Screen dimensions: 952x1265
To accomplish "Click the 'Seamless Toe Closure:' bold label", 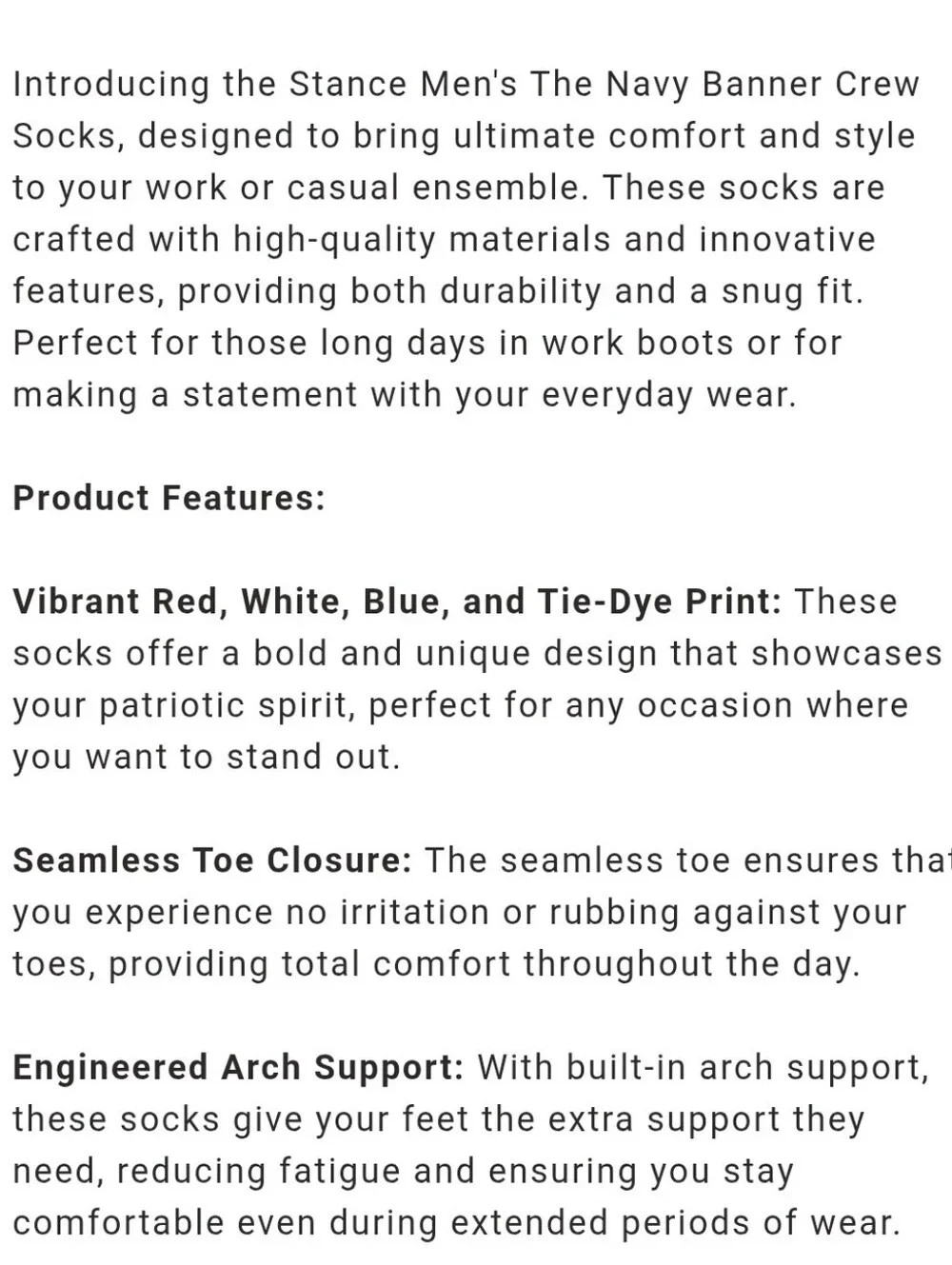I will (212, 860).
